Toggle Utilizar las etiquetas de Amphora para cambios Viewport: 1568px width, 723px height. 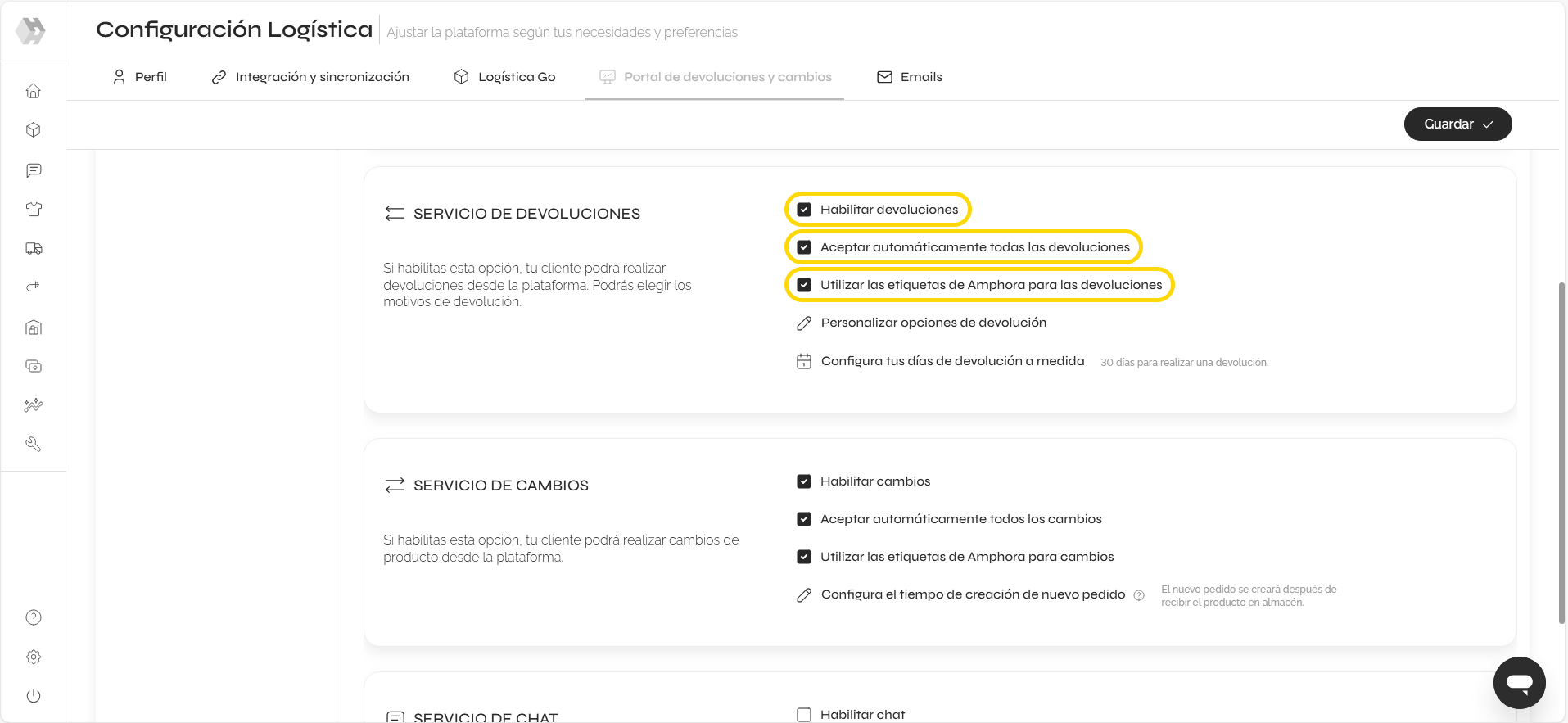click(x=804, y=557)
